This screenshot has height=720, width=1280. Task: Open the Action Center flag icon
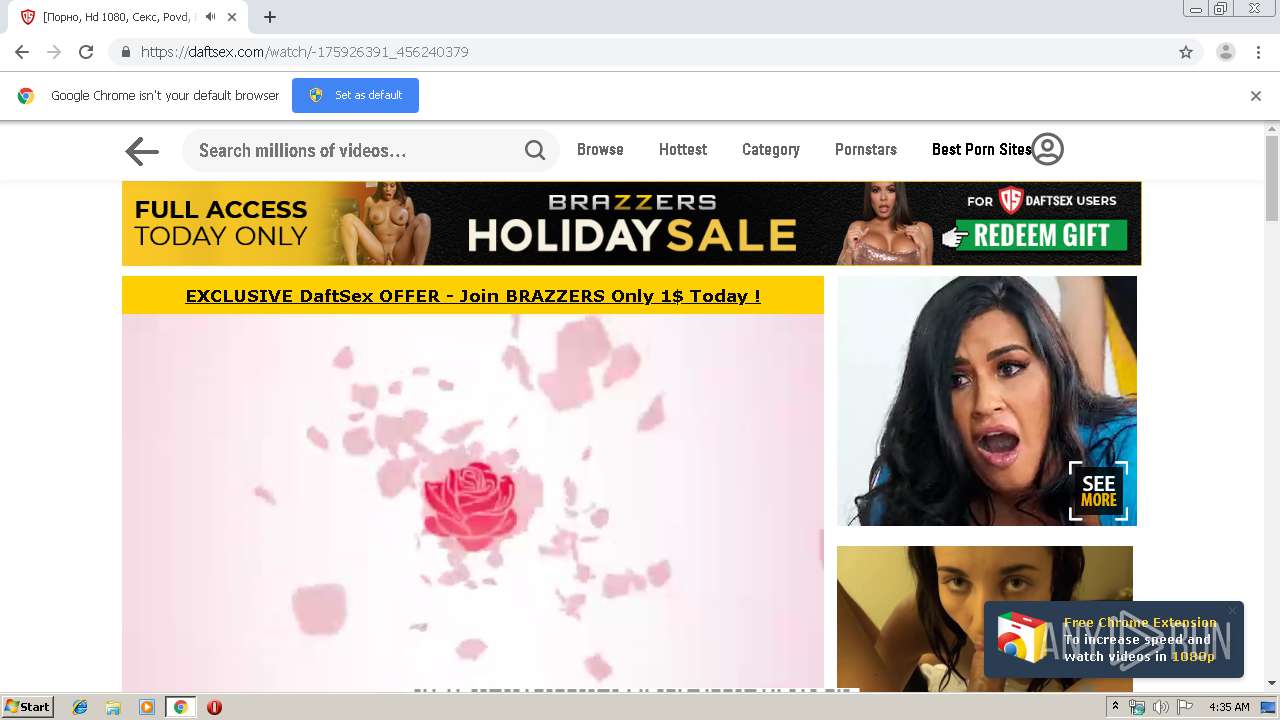[1184, 707]
